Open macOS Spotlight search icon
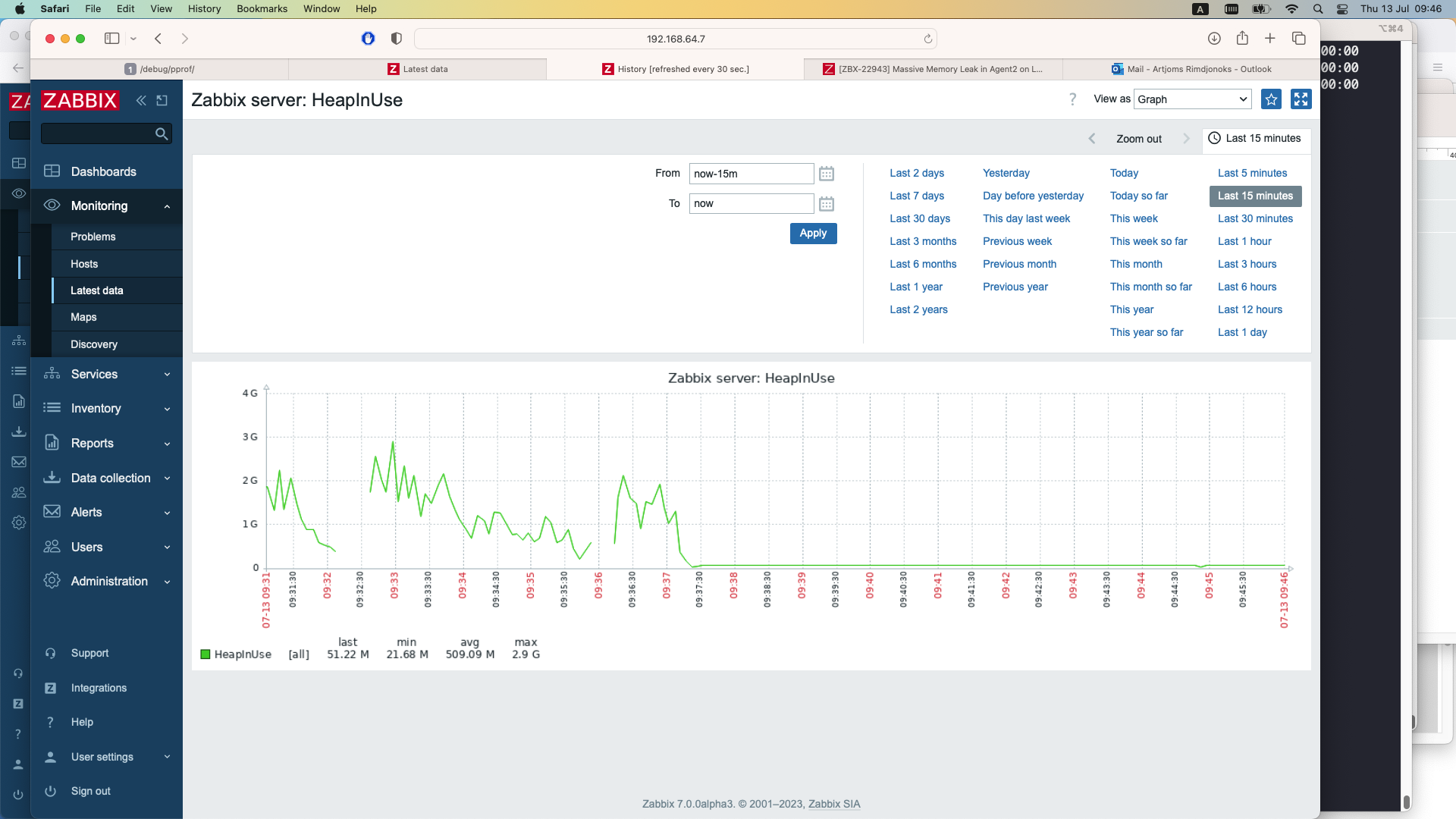This screenshot has height=819, width=1456. click(1318, 9)
